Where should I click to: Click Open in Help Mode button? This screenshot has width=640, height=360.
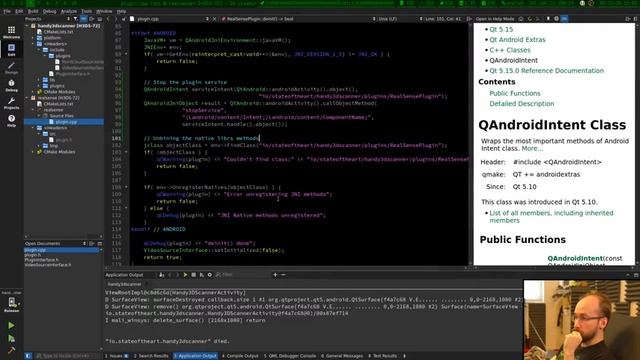(495, 19)
